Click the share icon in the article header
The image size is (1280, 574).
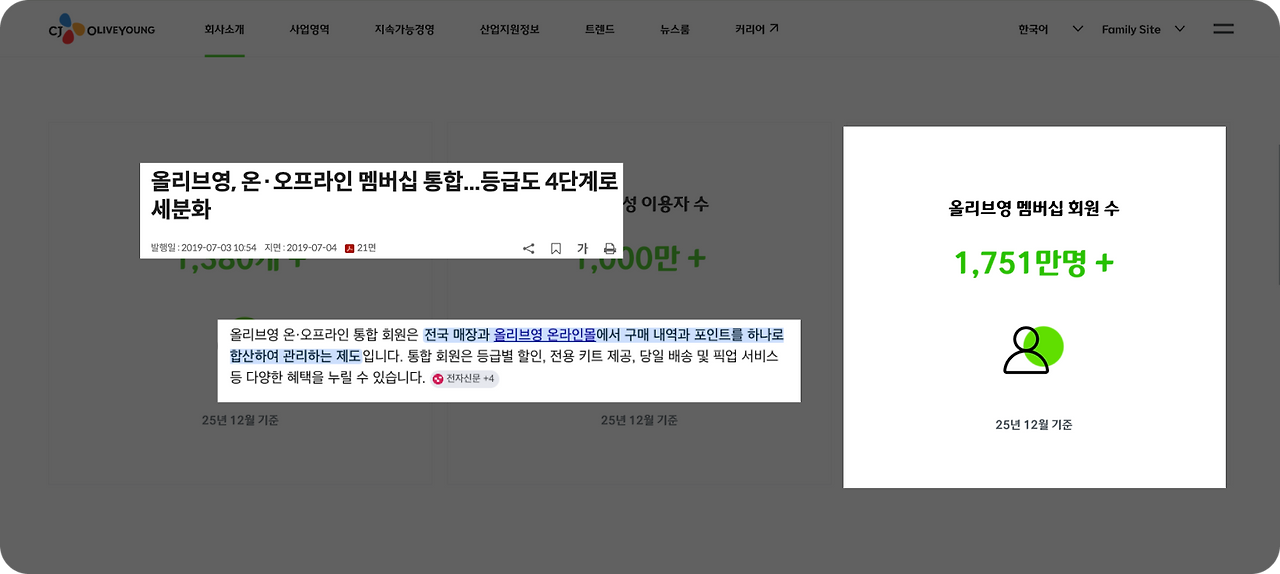pos(529,248)
